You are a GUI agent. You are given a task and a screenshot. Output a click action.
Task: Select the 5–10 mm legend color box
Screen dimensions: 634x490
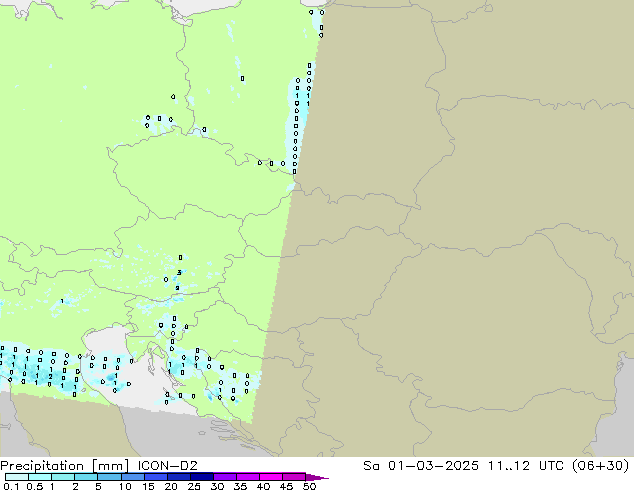tap(109, 477)
